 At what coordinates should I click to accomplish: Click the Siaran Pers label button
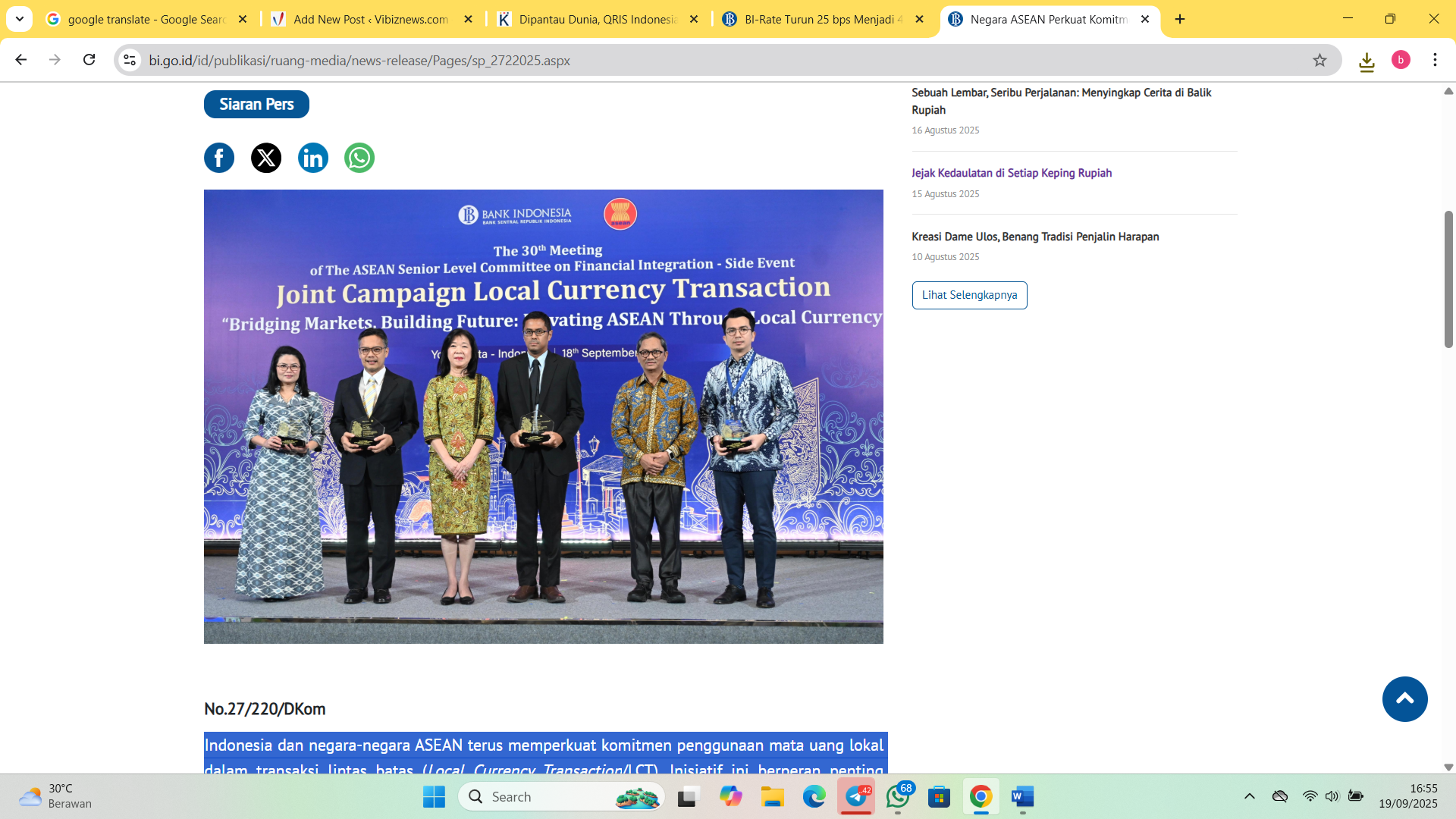click(256, 105)
